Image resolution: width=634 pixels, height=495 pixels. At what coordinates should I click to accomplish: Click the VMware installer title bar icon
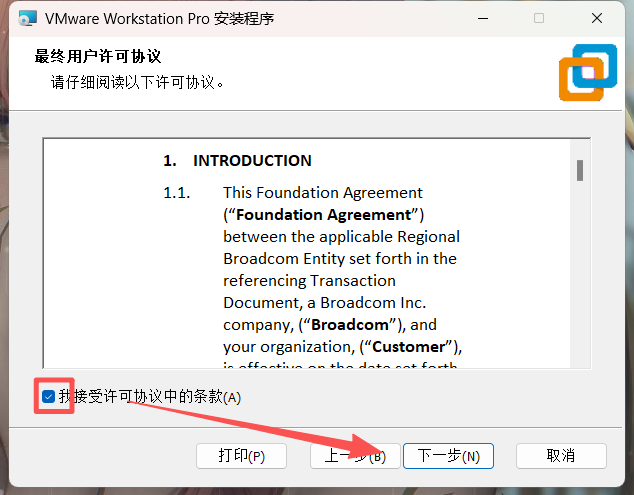(x=27, y=19)
